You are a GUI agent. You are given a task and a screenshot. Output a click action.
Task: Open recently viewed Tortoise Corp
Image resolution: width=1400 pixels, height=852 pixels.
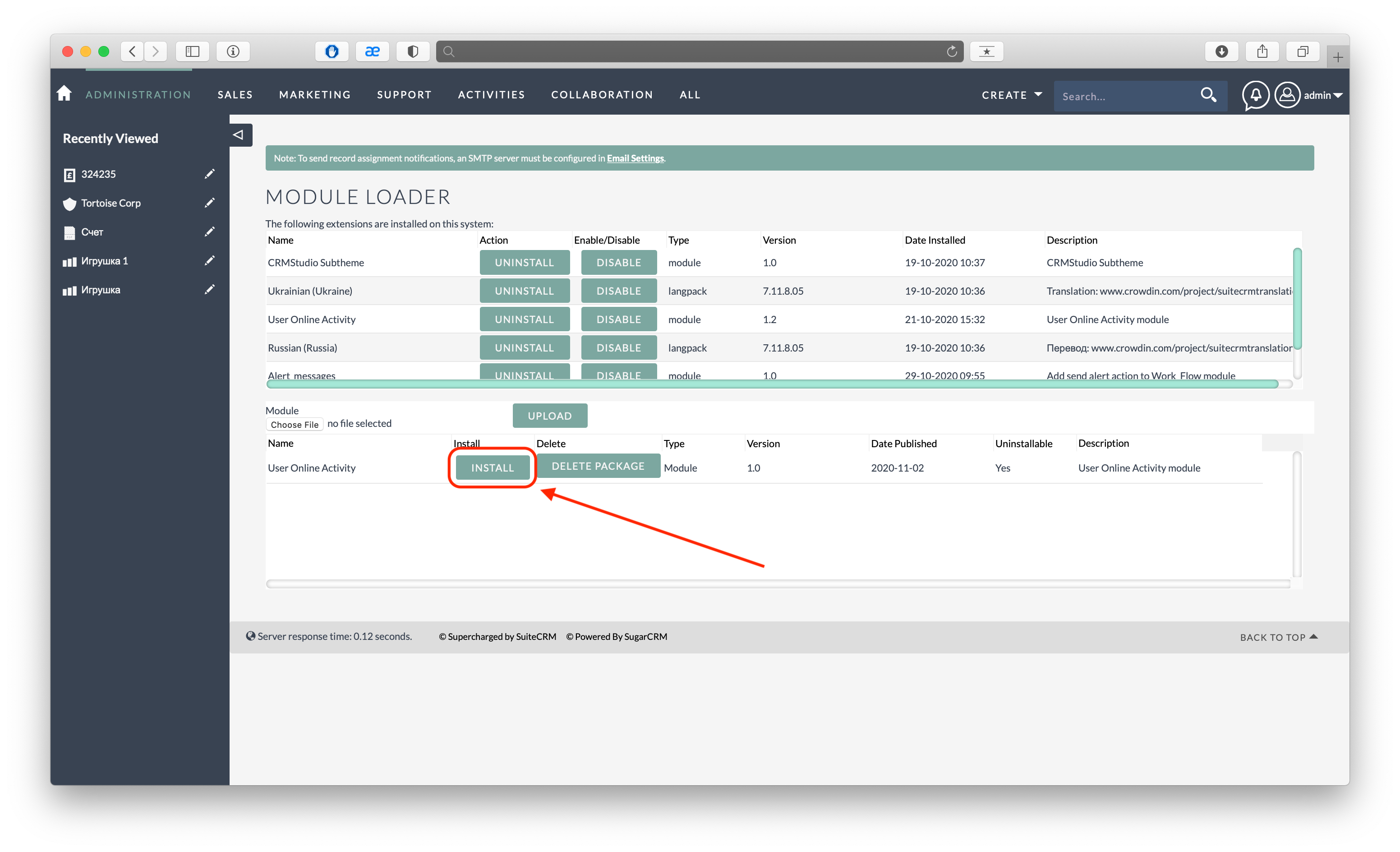(x=111, y=203)
